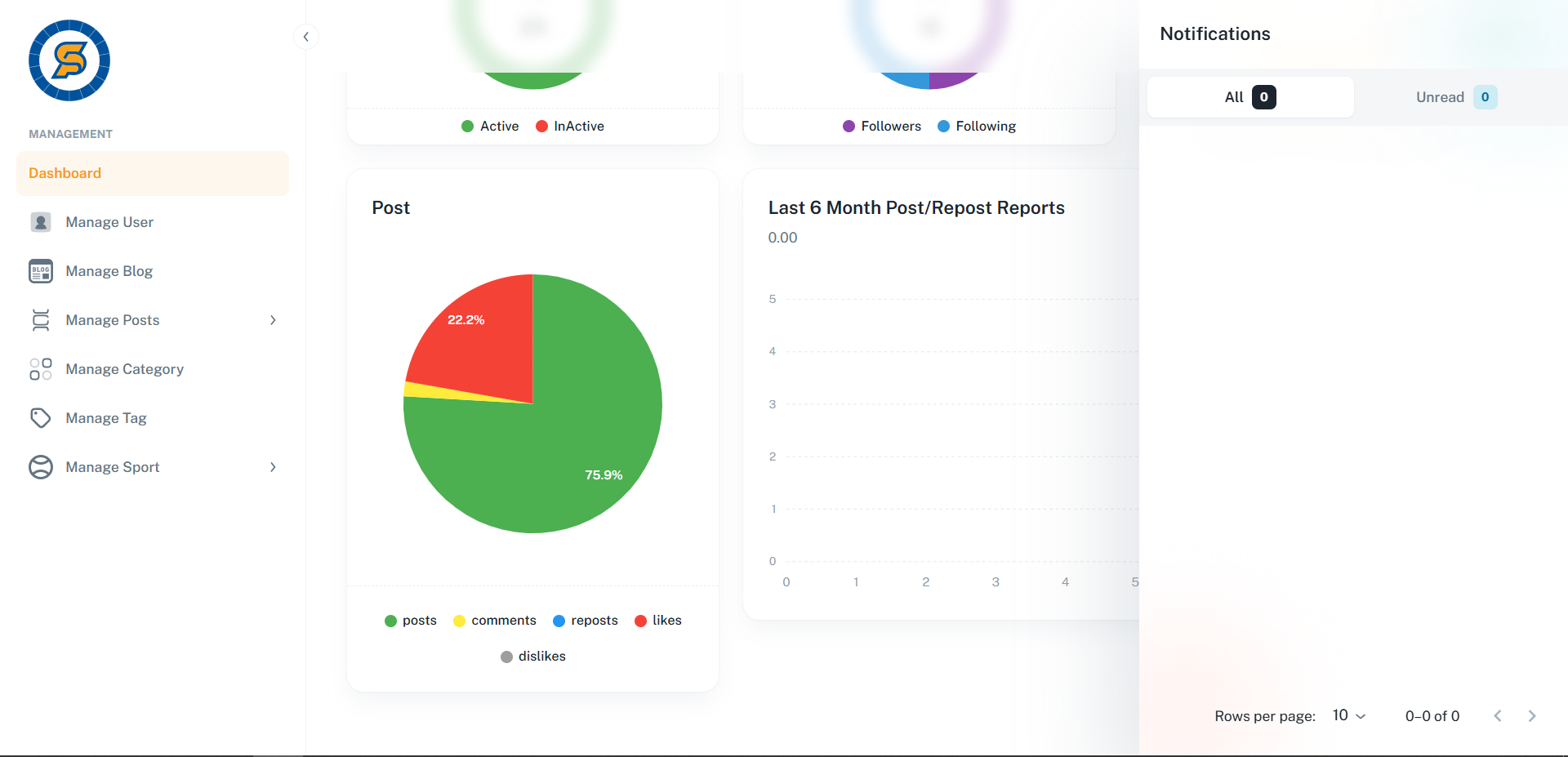Screen dimensions: 1568x757
Task: Expand the Manage Sport submenu chevron
Action: click(x=273, y=467)
